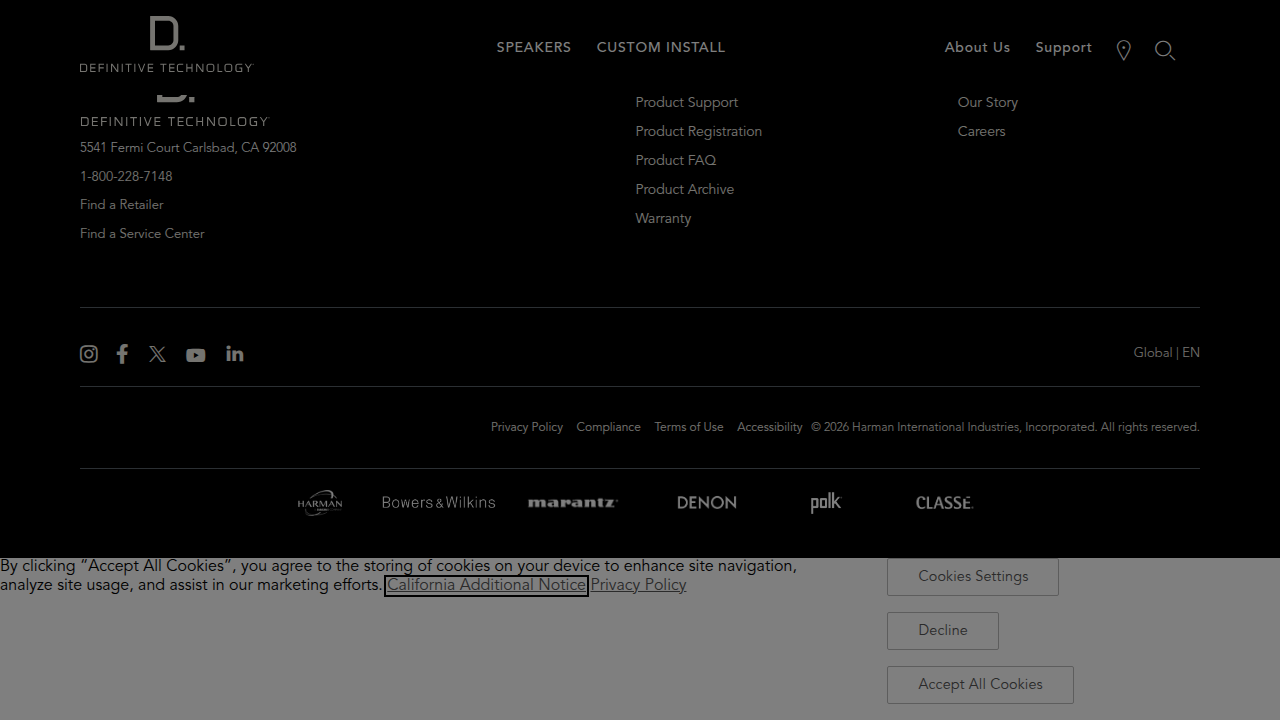Open Privacy Policy link in cookie banner
The width and height of the screenshot is (1280, 720).
point(638,585)
